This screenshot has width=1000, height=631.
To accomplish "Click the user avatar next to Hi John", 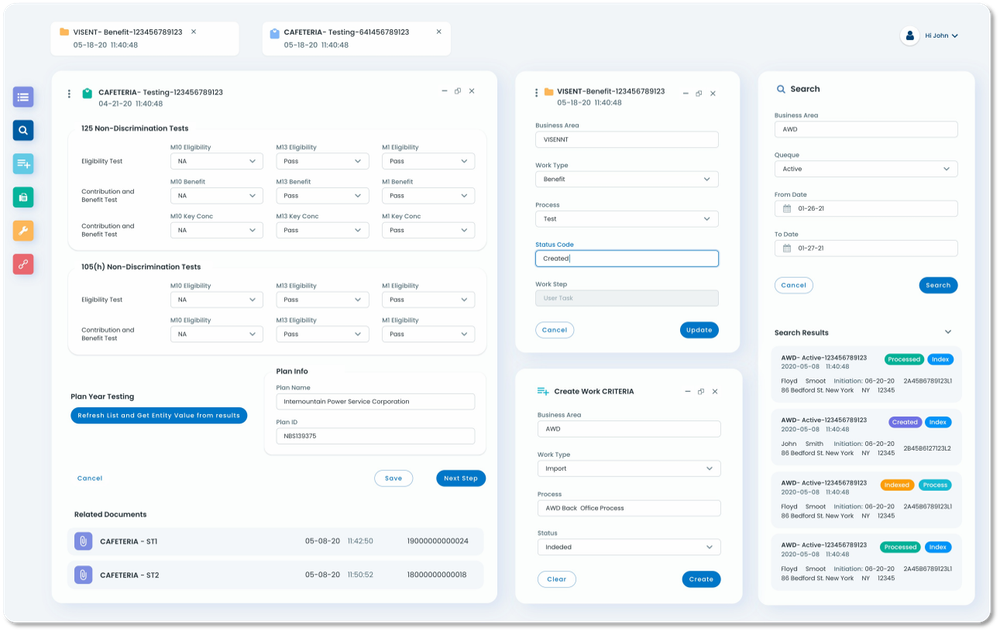I will point(909,35).
